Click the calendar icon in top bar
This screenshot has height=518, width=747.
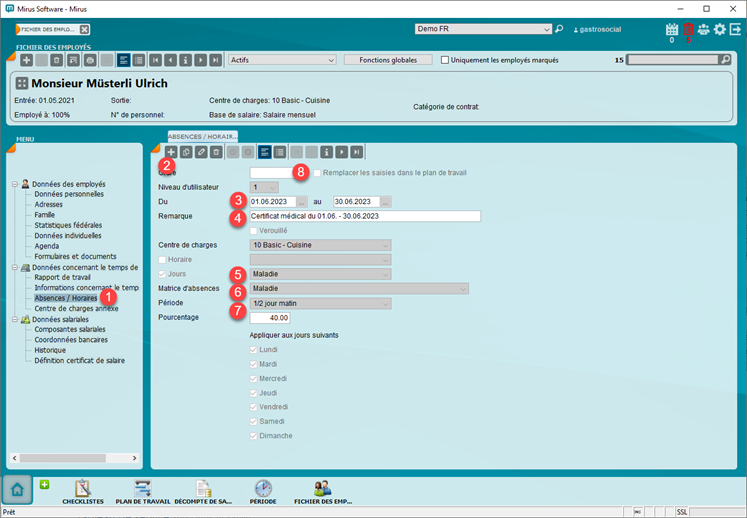click(x=671, y=30)
